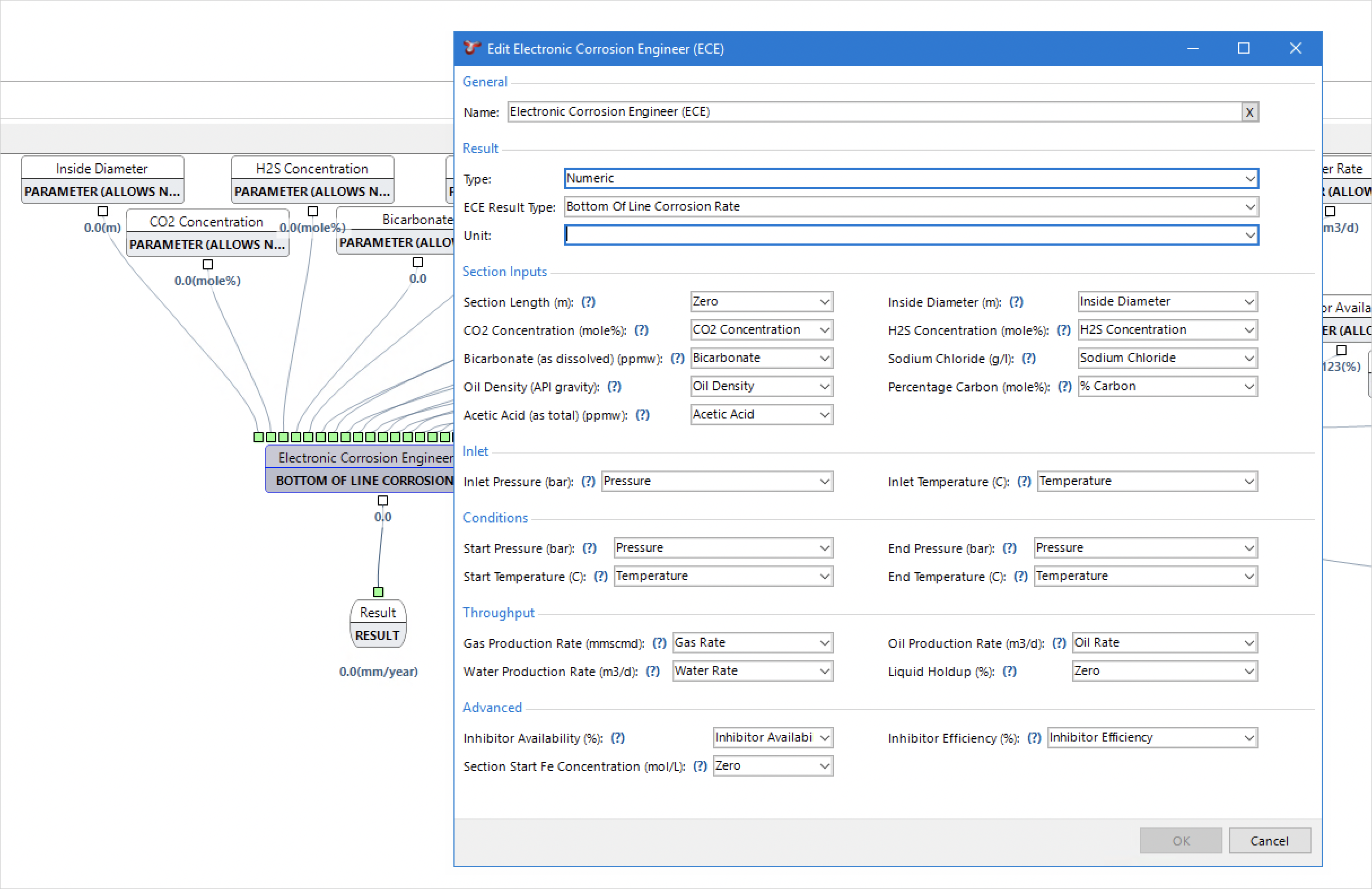The height and width of the screenshot is (889, 1372).
Task: Expand the Inhibitor Efficiency dropdown
Action: coord(1249,738)
